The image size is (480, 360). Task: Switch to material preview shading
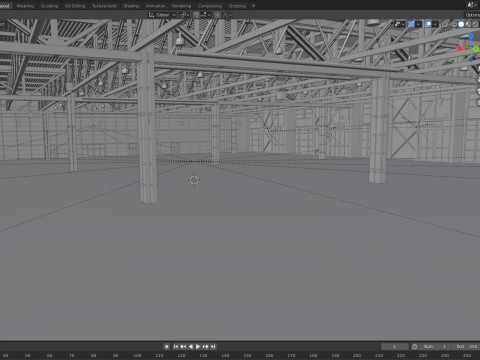pyautogui.click(x=468, y=24)
